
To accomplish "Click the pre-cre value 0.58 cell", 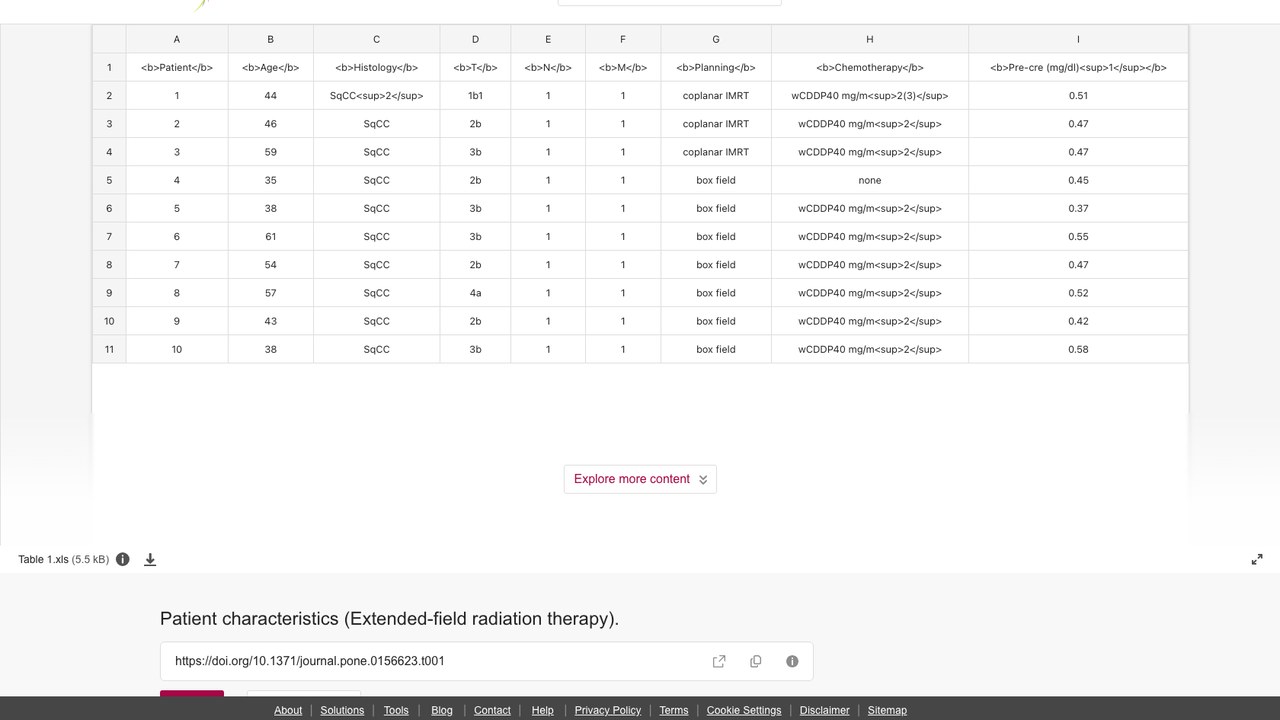I will 1078,349.
